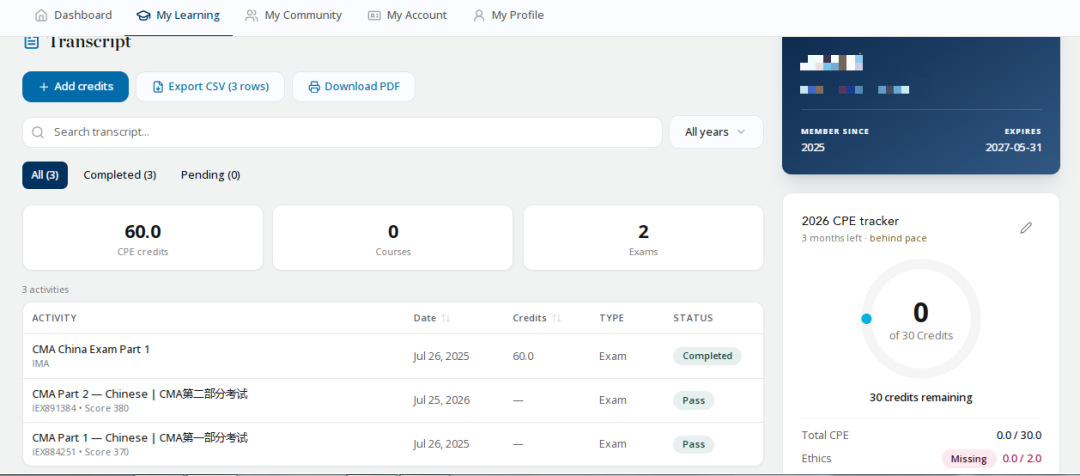Click the STATUS column header
This screenshot has width=1080, height=476.
(x=693, y=318)
